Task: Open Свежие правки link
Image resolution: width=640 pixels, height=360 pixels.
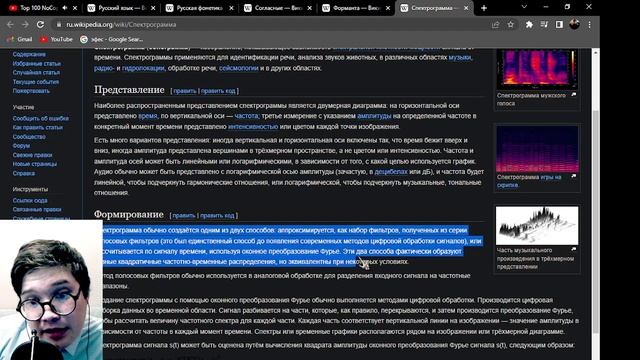Action: point(32,155)
